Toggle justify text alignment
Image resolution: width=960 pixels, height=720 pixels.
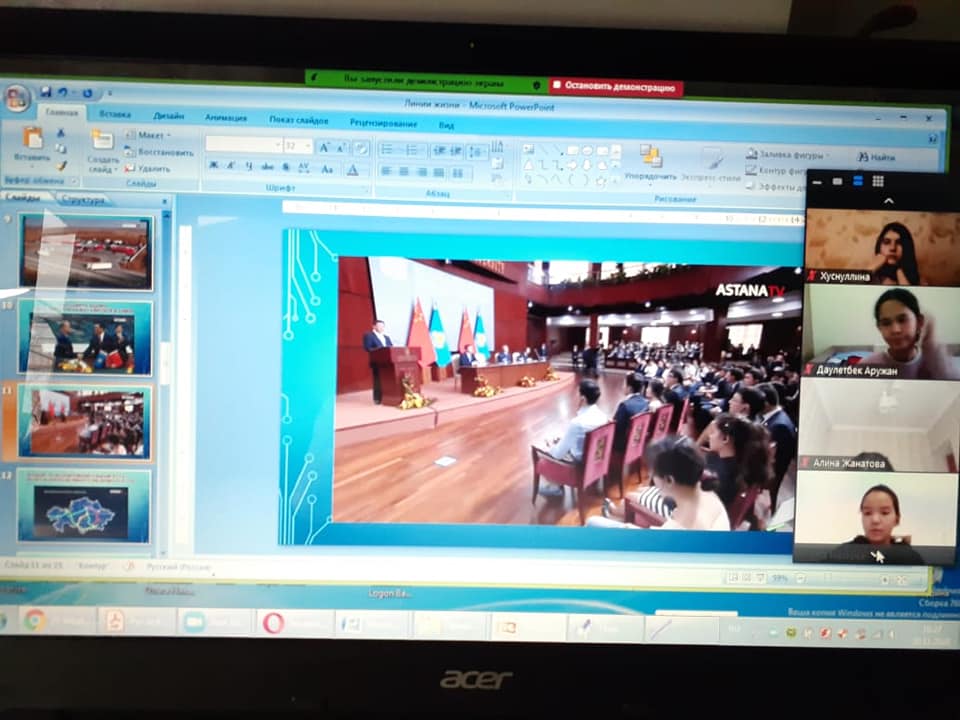[x=439, y=173]
